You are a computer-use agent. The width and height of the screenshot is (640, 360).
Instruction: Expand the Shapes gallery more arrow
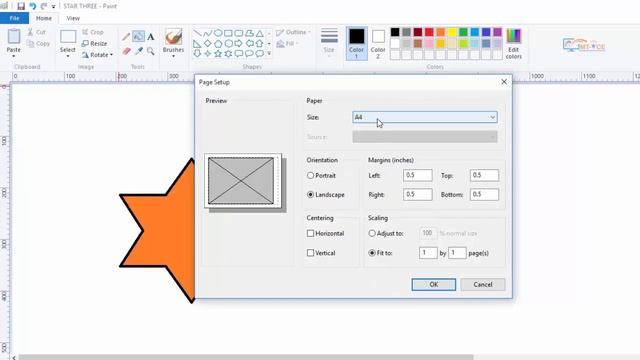click(269, 53)
